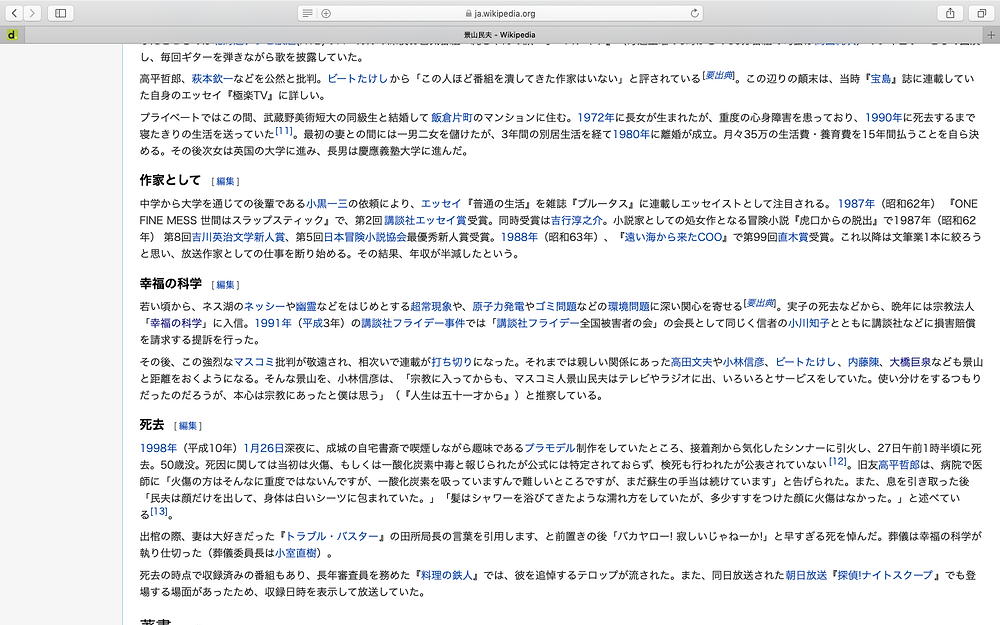Go back to the previous page

[x=14, y=13]
